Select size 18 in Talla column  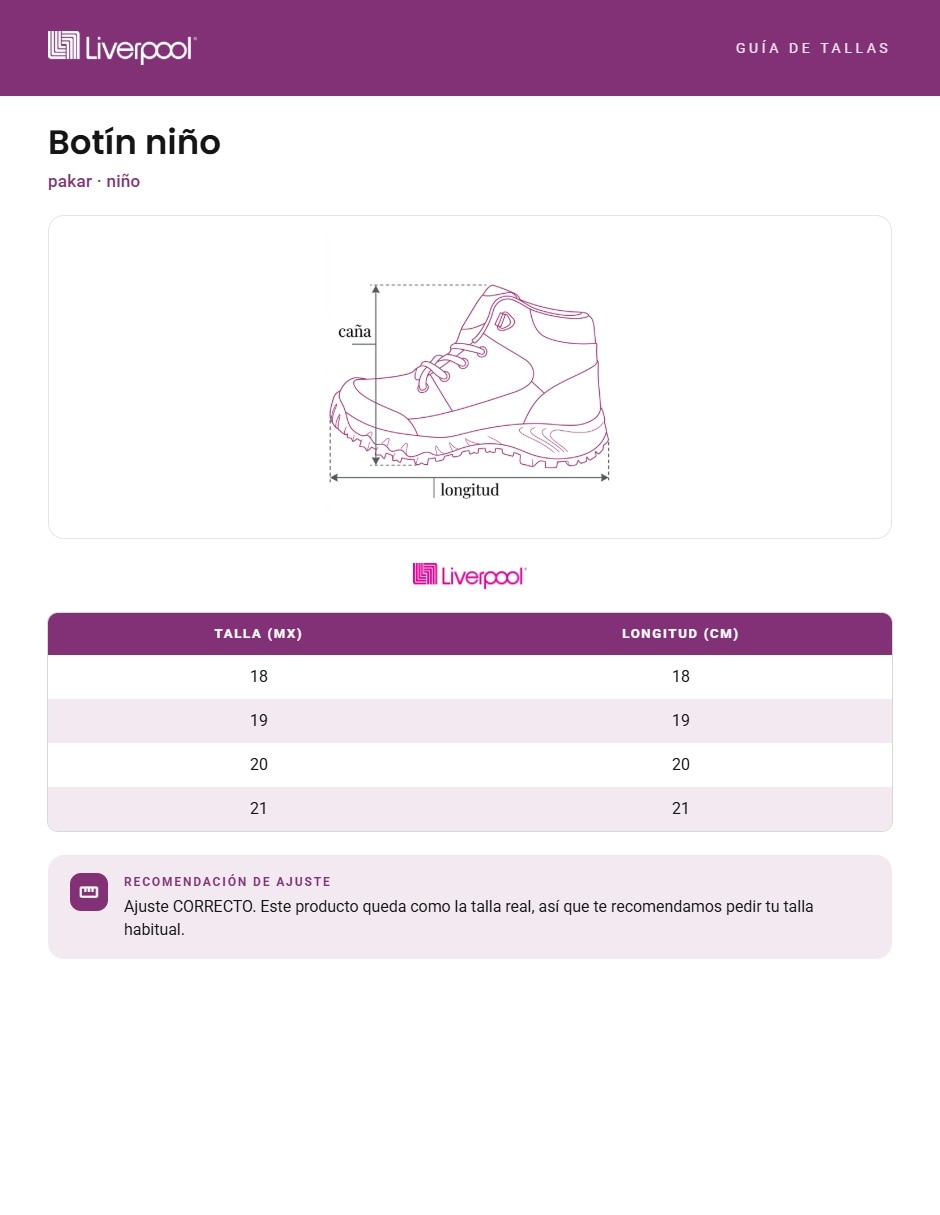coord(259,677)
